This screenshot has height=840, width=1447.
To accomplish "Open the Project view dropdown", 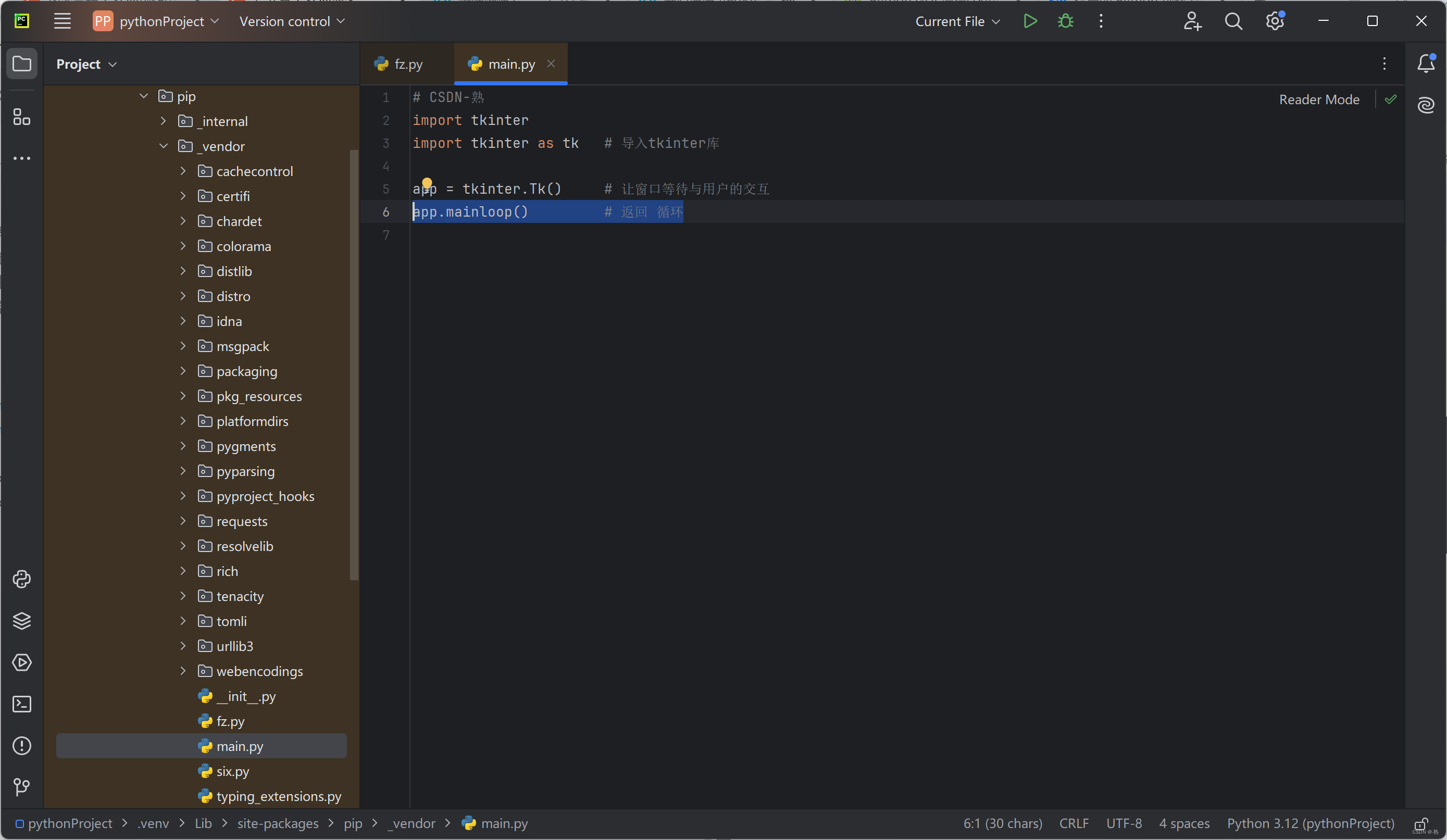I will click(86, 64).
